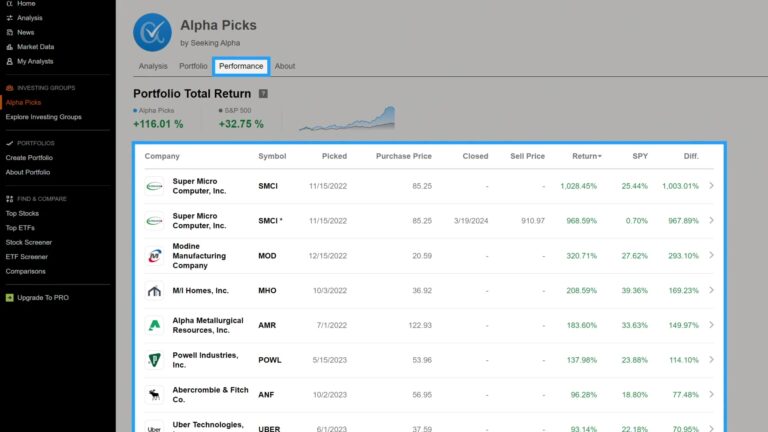This screenshot has width=768, height=432.
Task: Click the Modine Manufacturing logo
Action: tap(154, 256)
